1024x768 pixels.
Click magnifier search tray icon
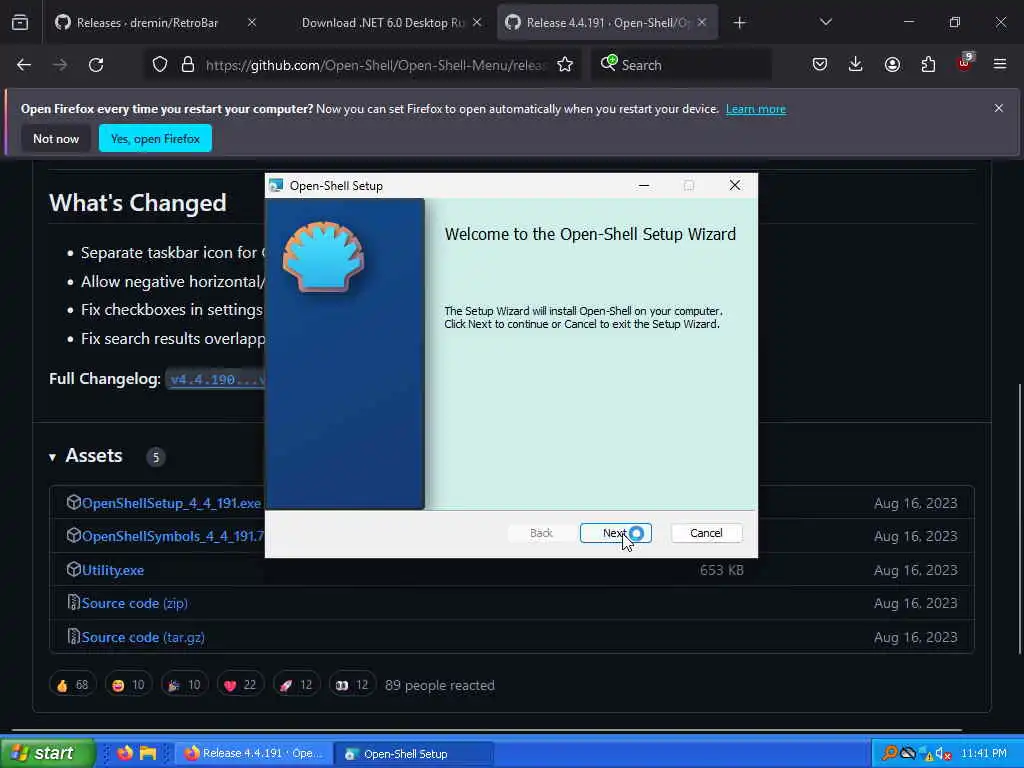point(889,754)
